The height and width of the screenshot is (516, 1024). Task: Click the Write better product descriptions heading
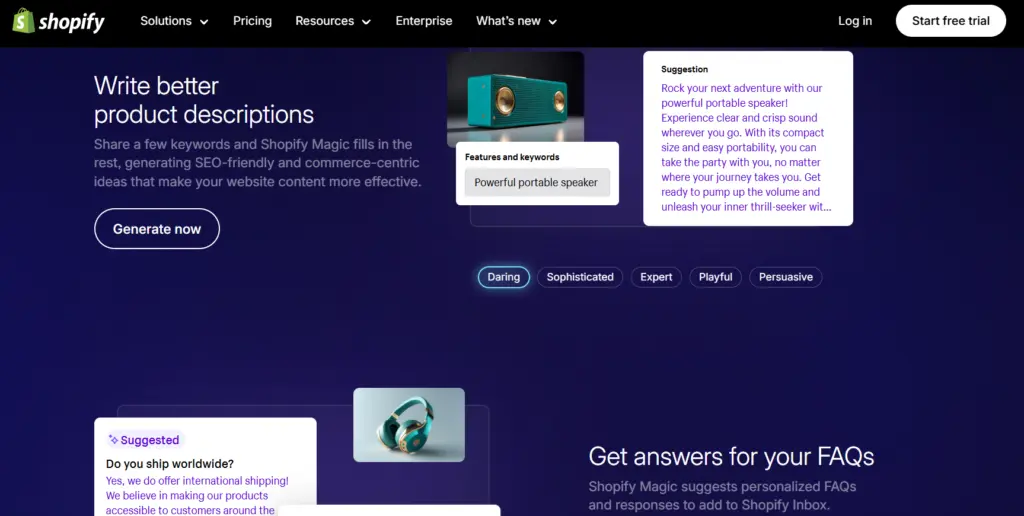[204, 100]
